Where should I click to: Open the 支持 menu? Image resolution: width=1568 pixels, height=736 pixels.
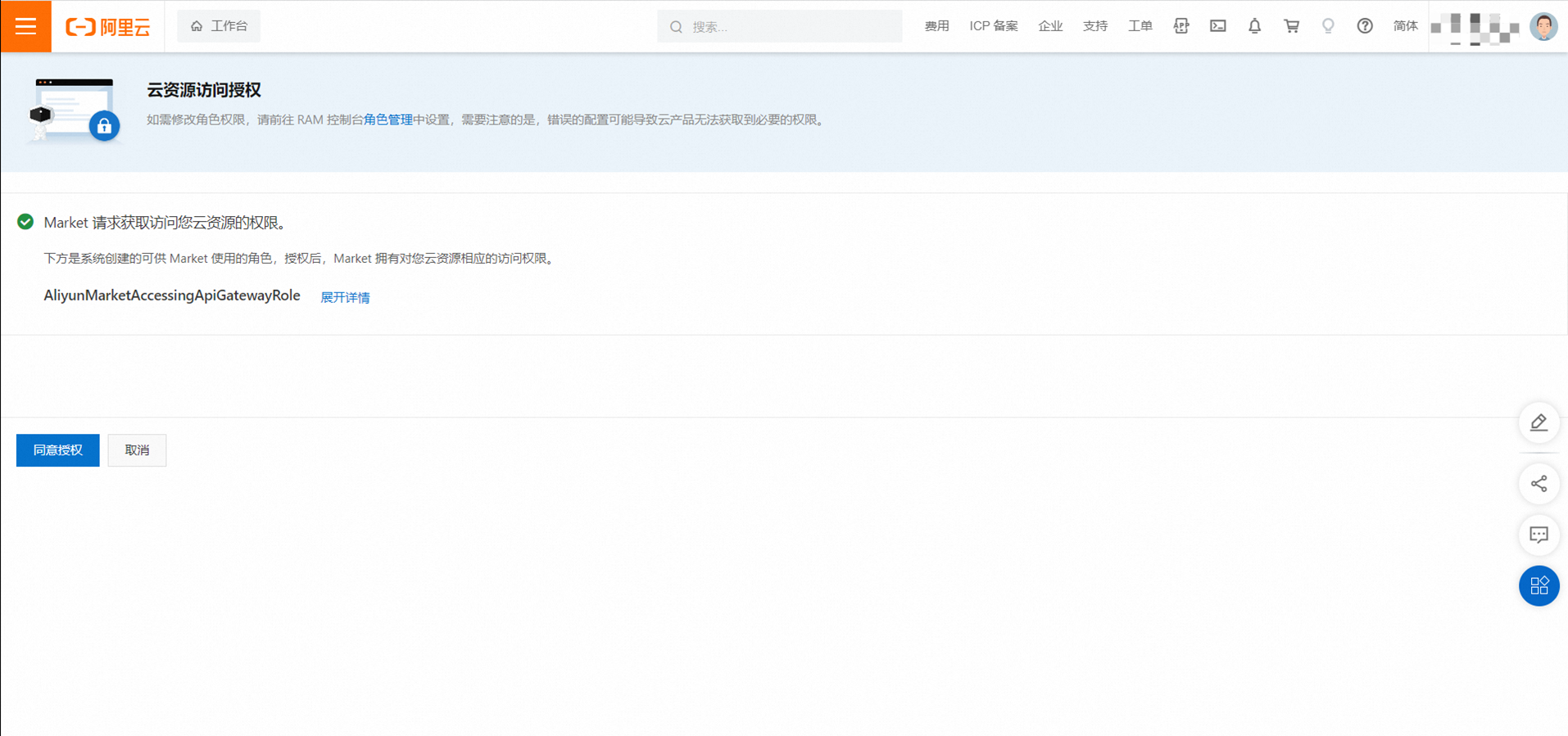(1095, 26)
